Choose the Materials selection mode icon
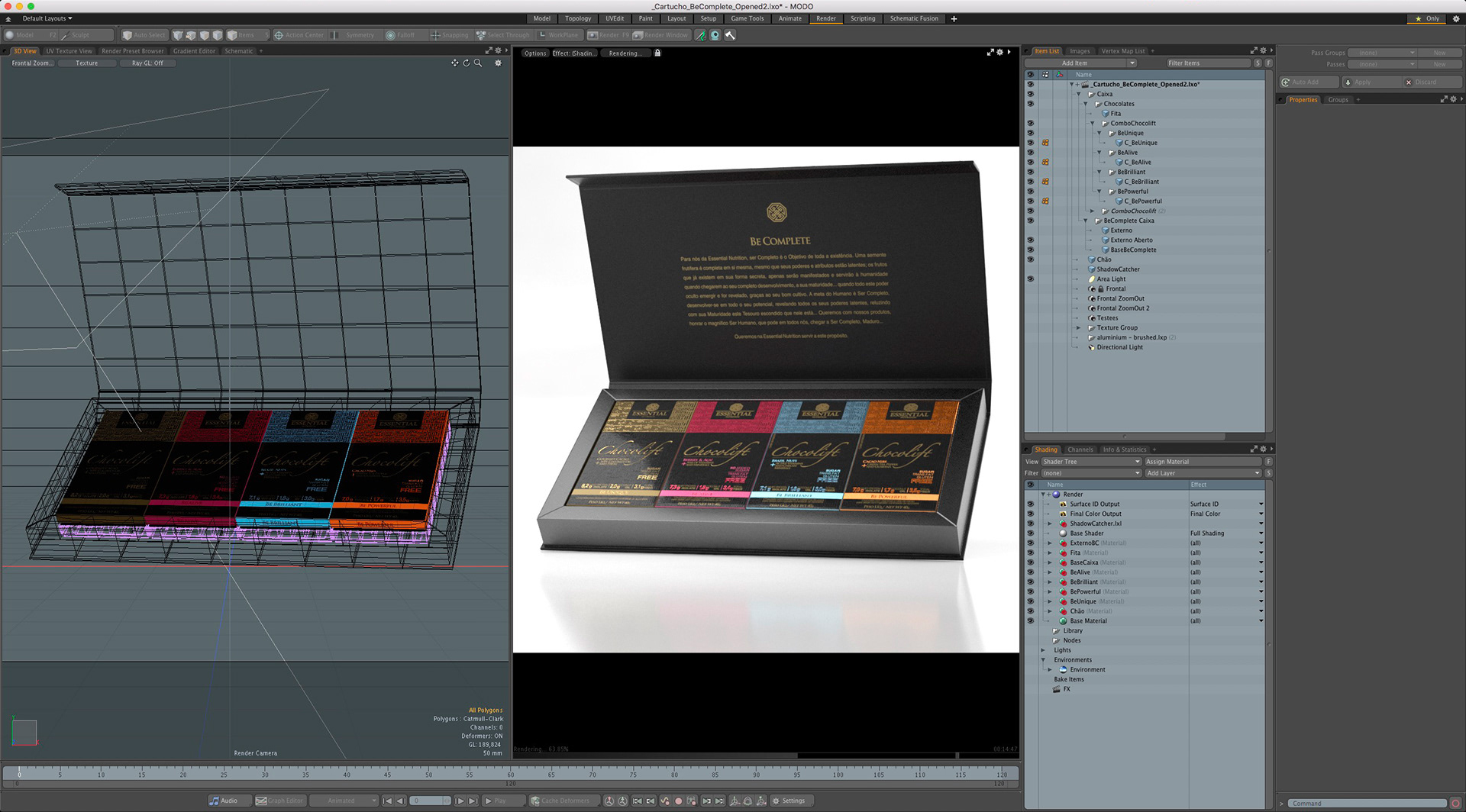 click(x=218, y=35)
